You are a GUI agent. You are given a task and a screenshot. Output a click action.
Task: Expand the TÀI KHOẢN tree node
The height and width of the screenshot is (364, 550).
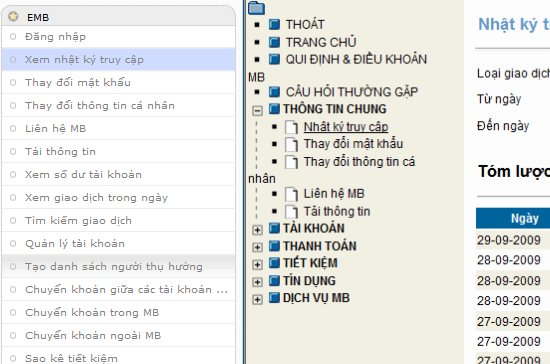257,230
